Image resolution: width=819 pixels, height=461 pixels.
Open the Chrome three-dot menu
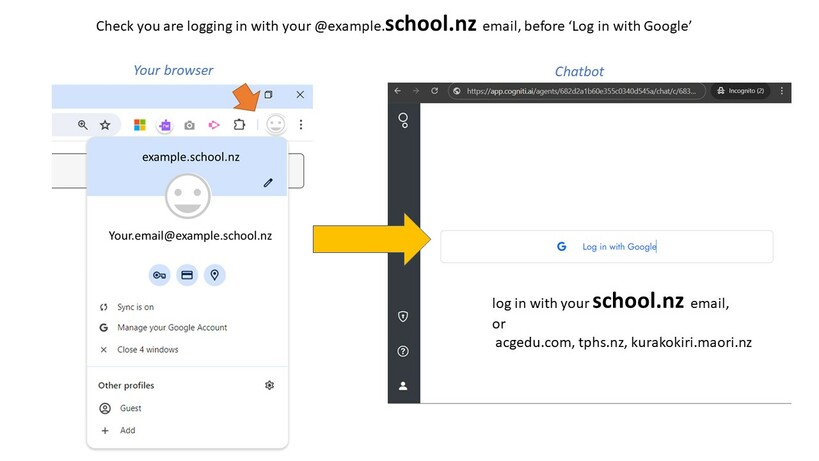pyautogui.click(x=301, y=125)
